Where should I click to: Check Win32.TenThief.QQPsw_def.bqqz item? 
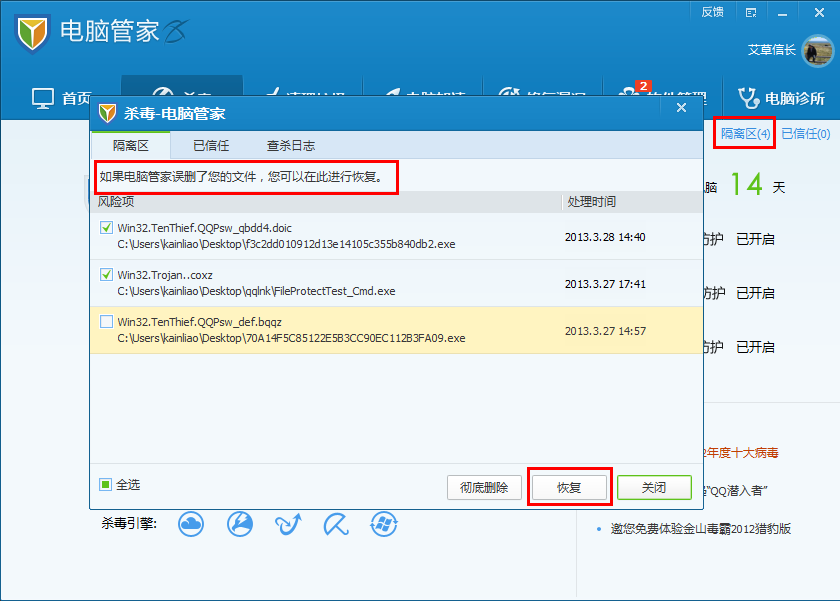[x=107, y=322]
